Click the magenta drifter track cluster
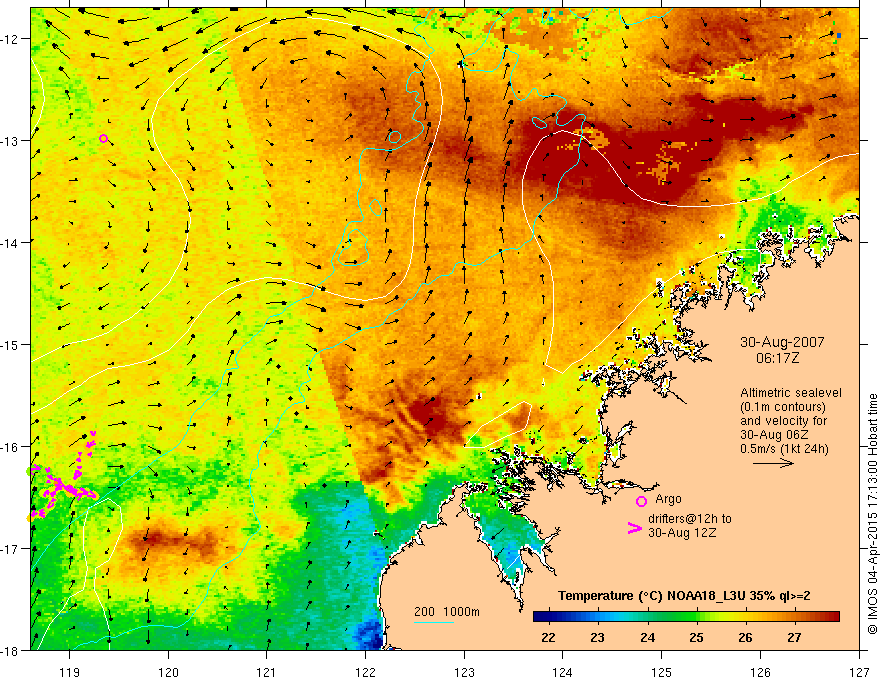This screenshot has height=680, width=880. (63, 478)
